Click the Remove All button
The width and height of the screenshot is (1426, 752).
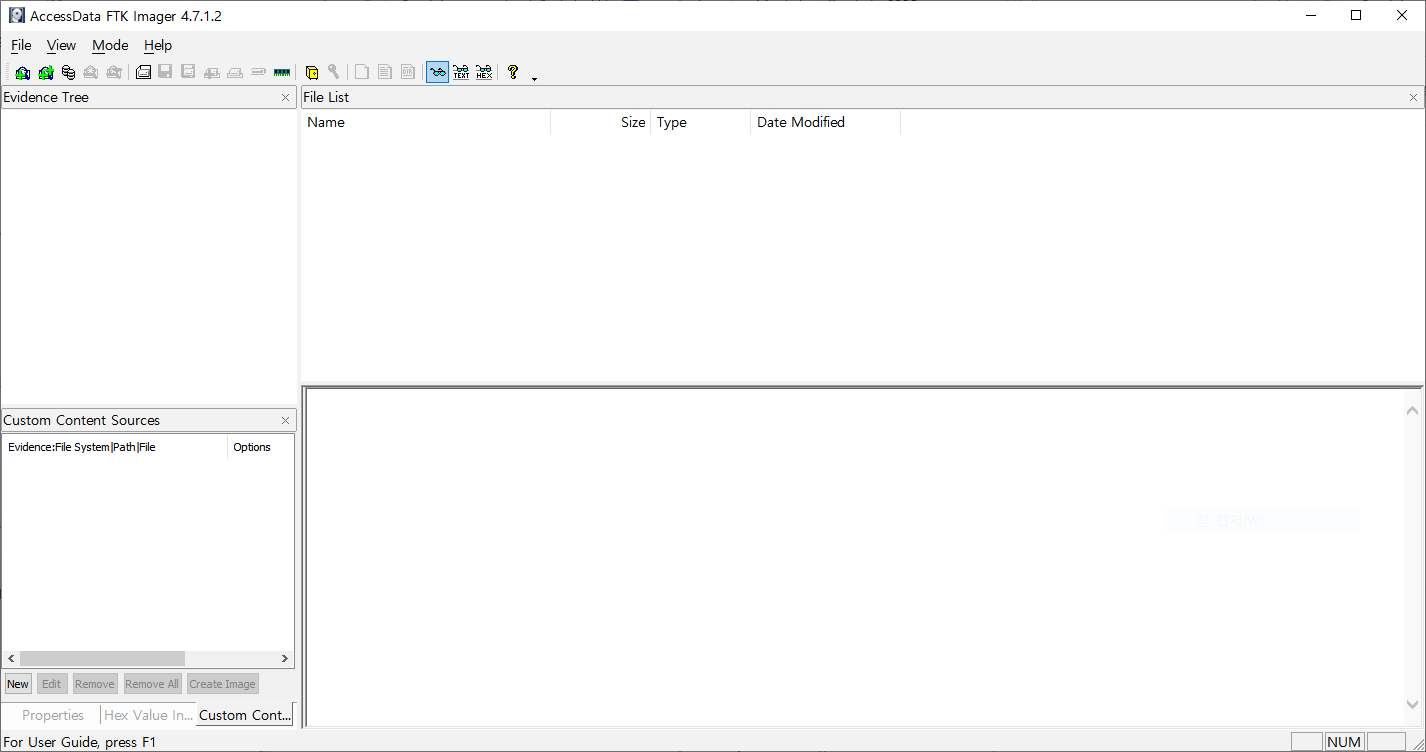152,684
